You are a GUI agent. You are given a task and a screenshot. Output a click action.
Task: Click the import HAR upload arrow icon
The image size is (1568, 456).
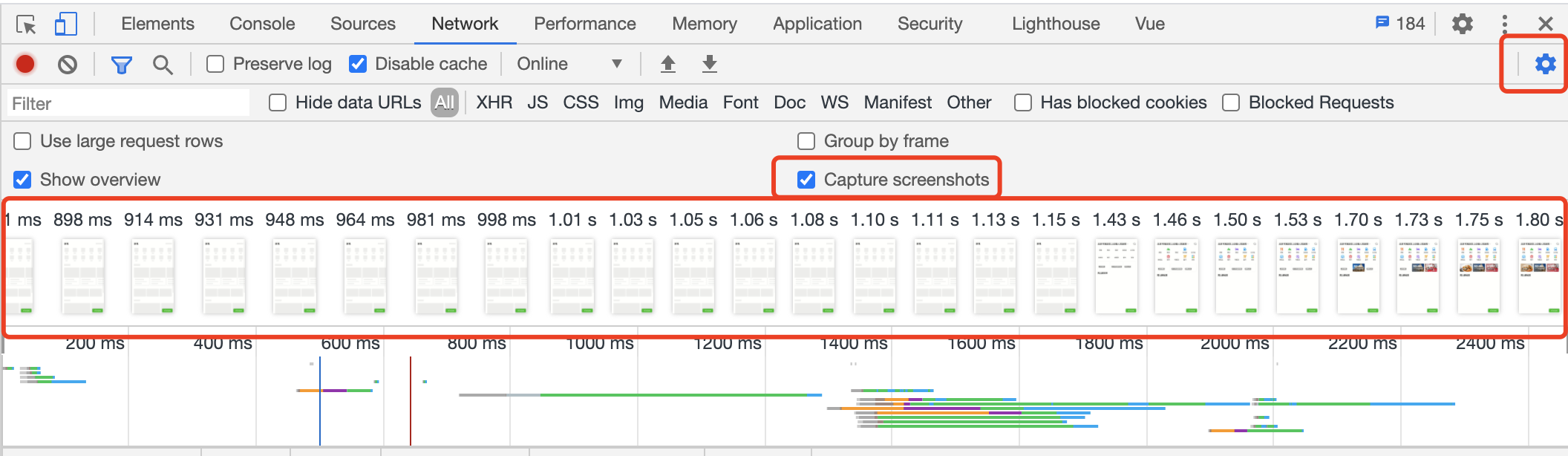[x=668, y=64]
